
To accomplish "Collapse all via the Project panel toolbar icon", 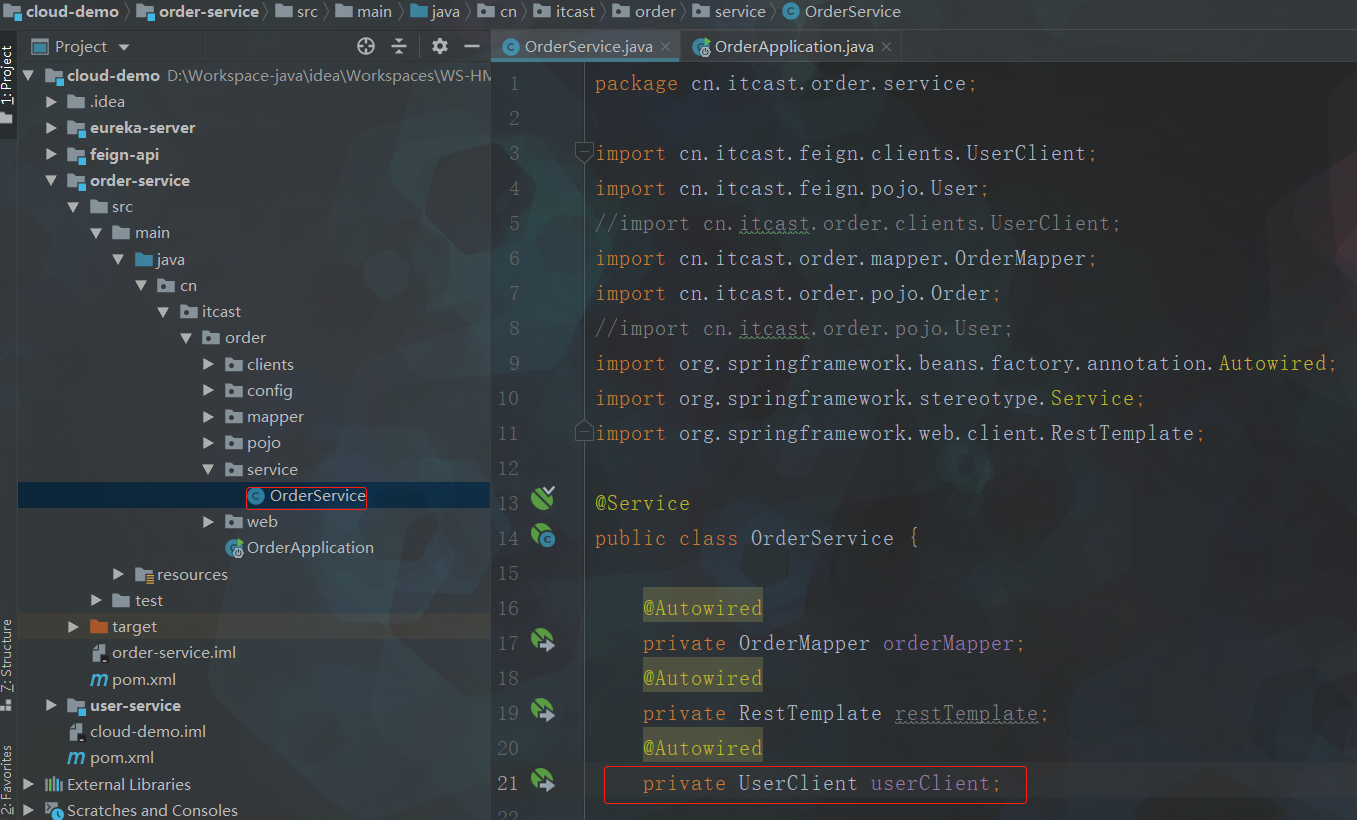I will click(399, 46).
